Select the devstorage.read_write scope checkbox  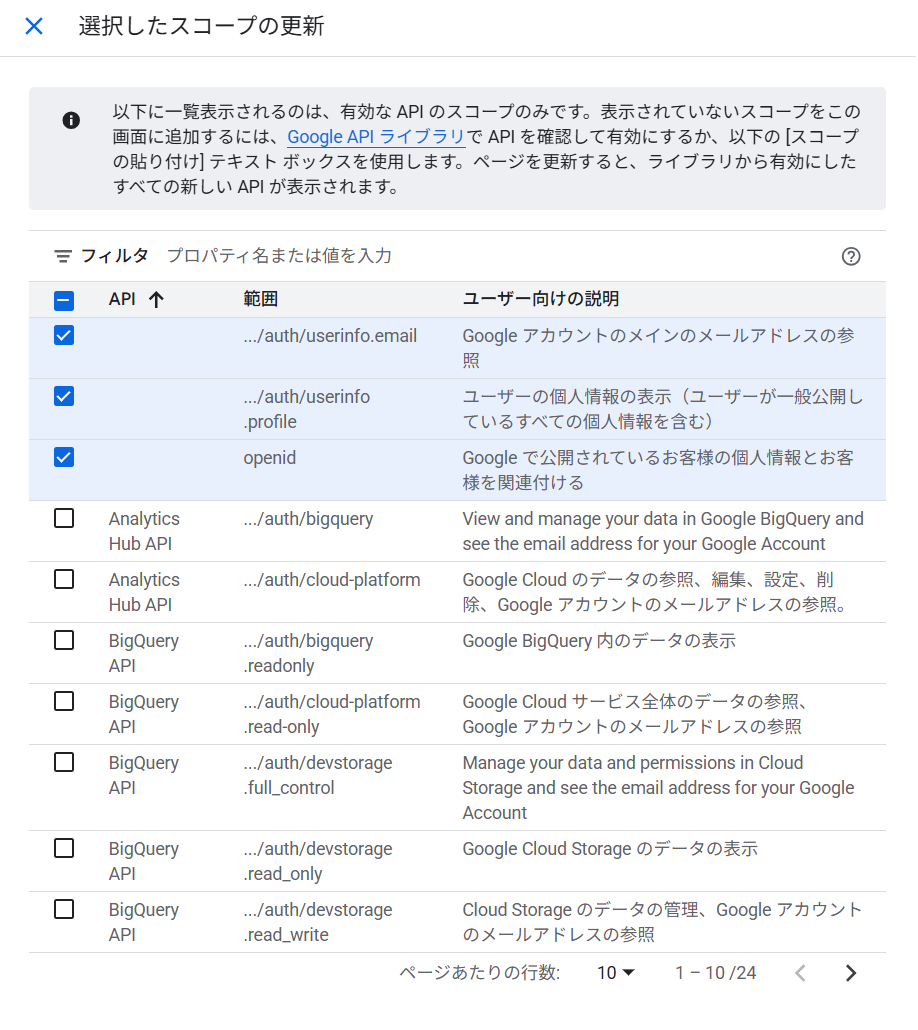coord(64,909)
